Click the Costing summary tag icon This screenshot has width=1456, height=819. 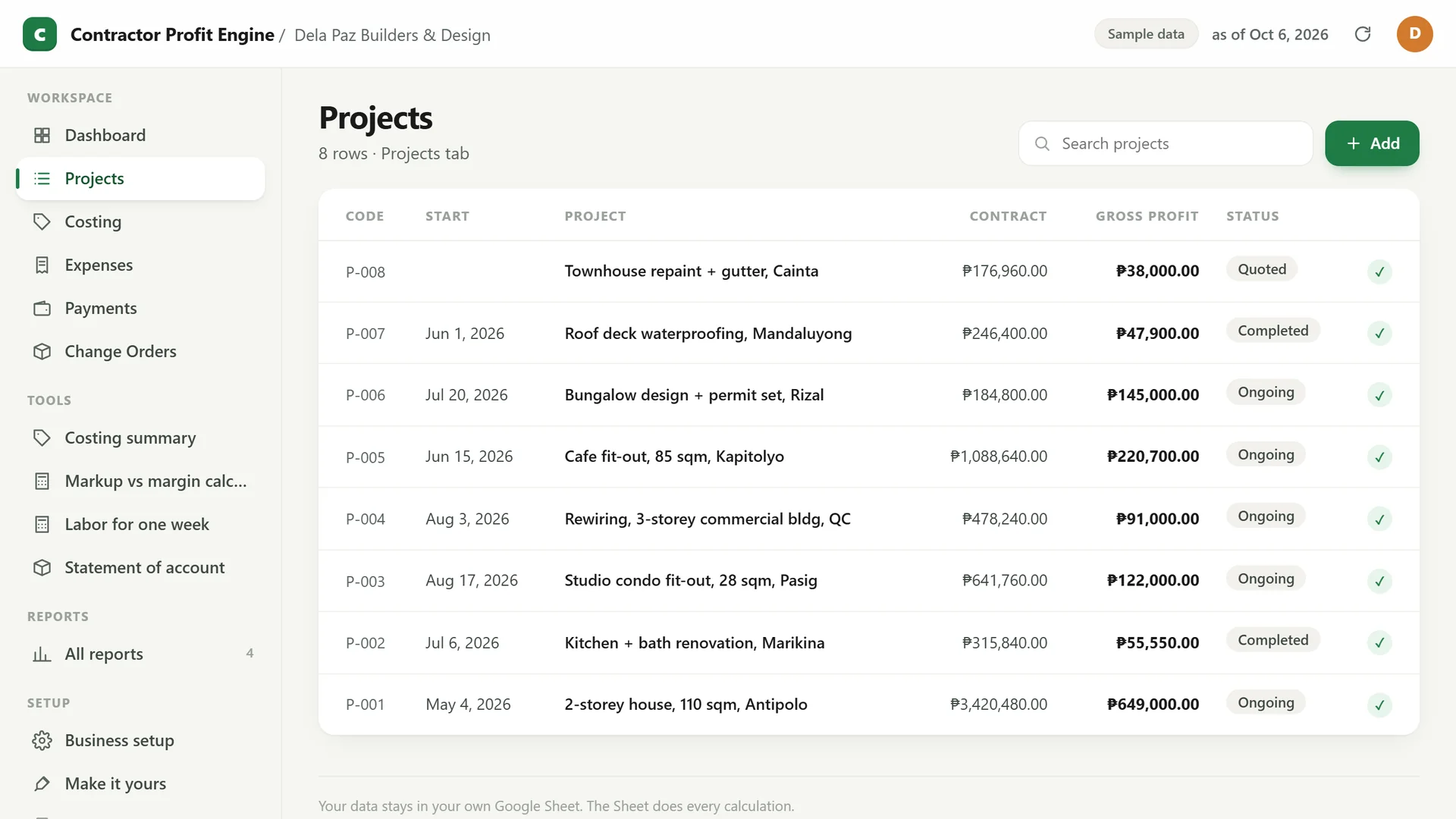point(42,438)
